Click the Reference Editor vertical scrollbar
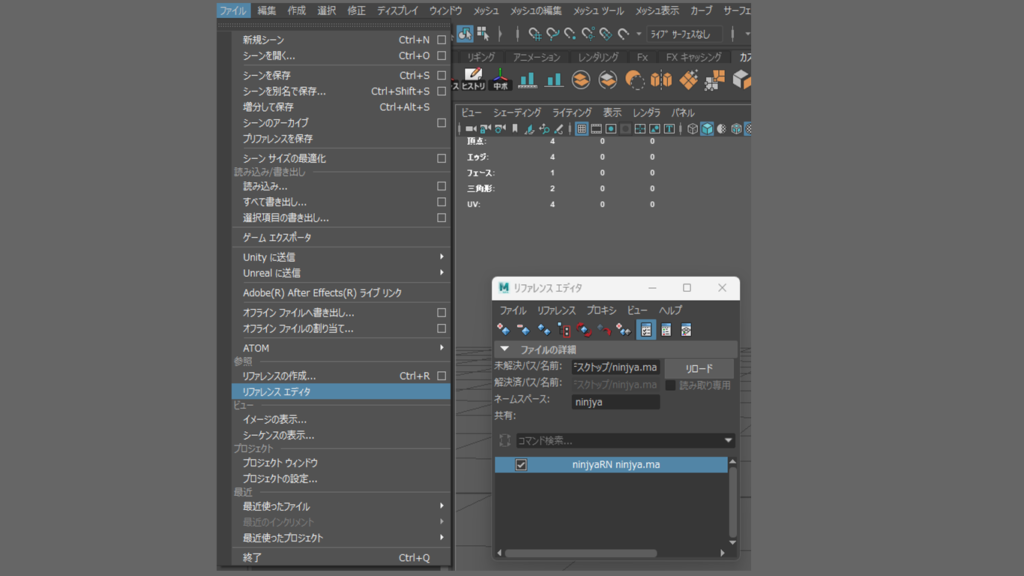Viewport: 1024px width, 576px height. coord(732,502)
